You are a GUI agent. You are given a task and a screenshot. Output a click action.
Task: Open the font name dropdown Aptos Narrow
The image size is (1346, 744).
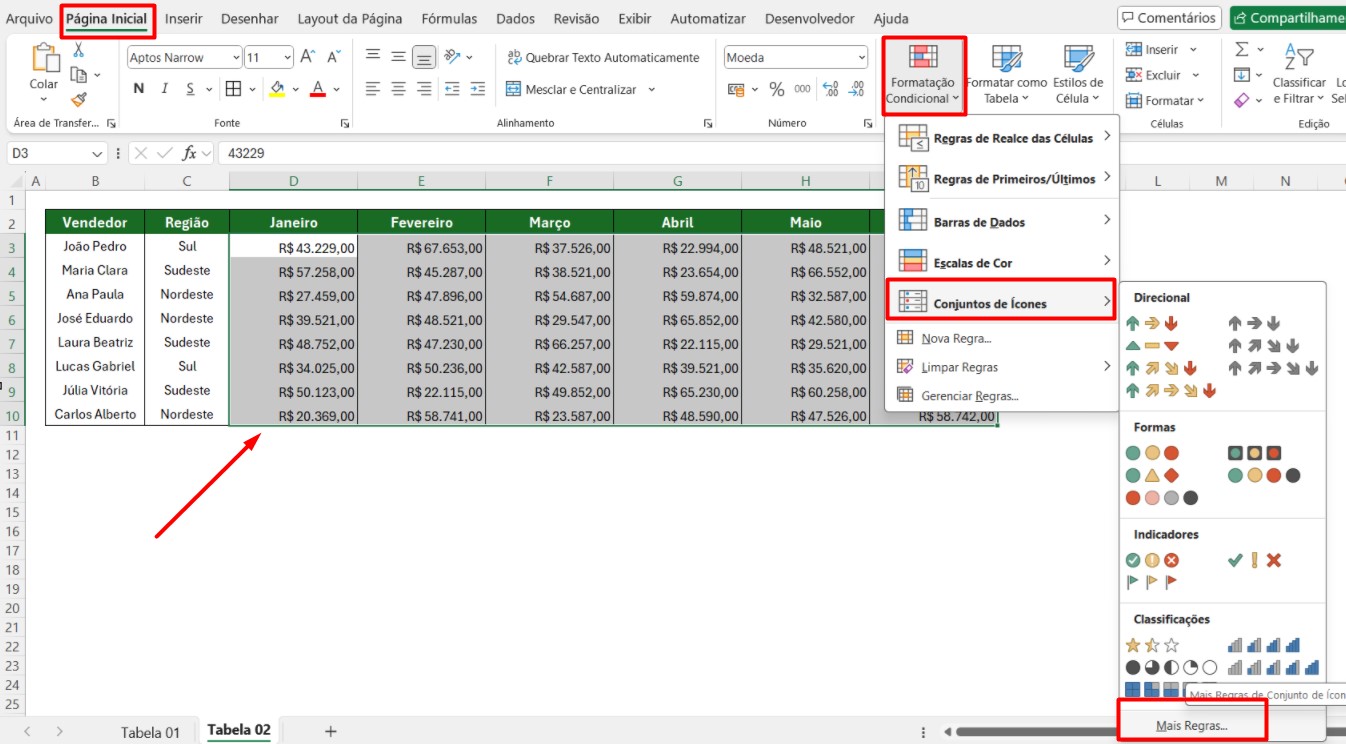[x=236, y=58]
